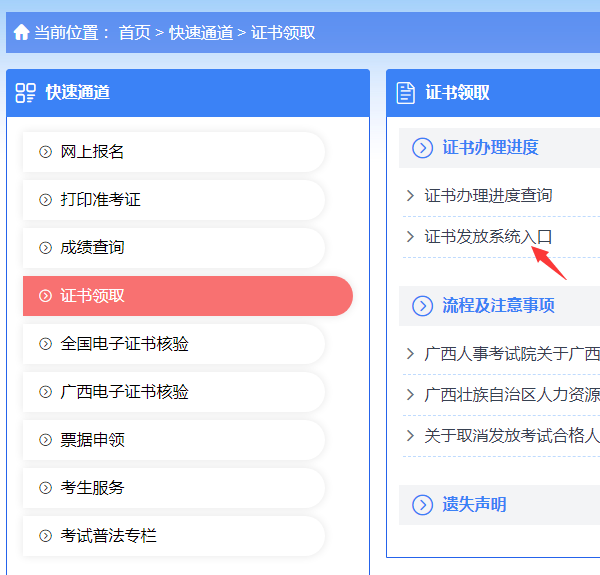Click the circled arrow next to 流程及注意事项
Viewport: 600px width, 575px height.
click(x=422, y=306)
